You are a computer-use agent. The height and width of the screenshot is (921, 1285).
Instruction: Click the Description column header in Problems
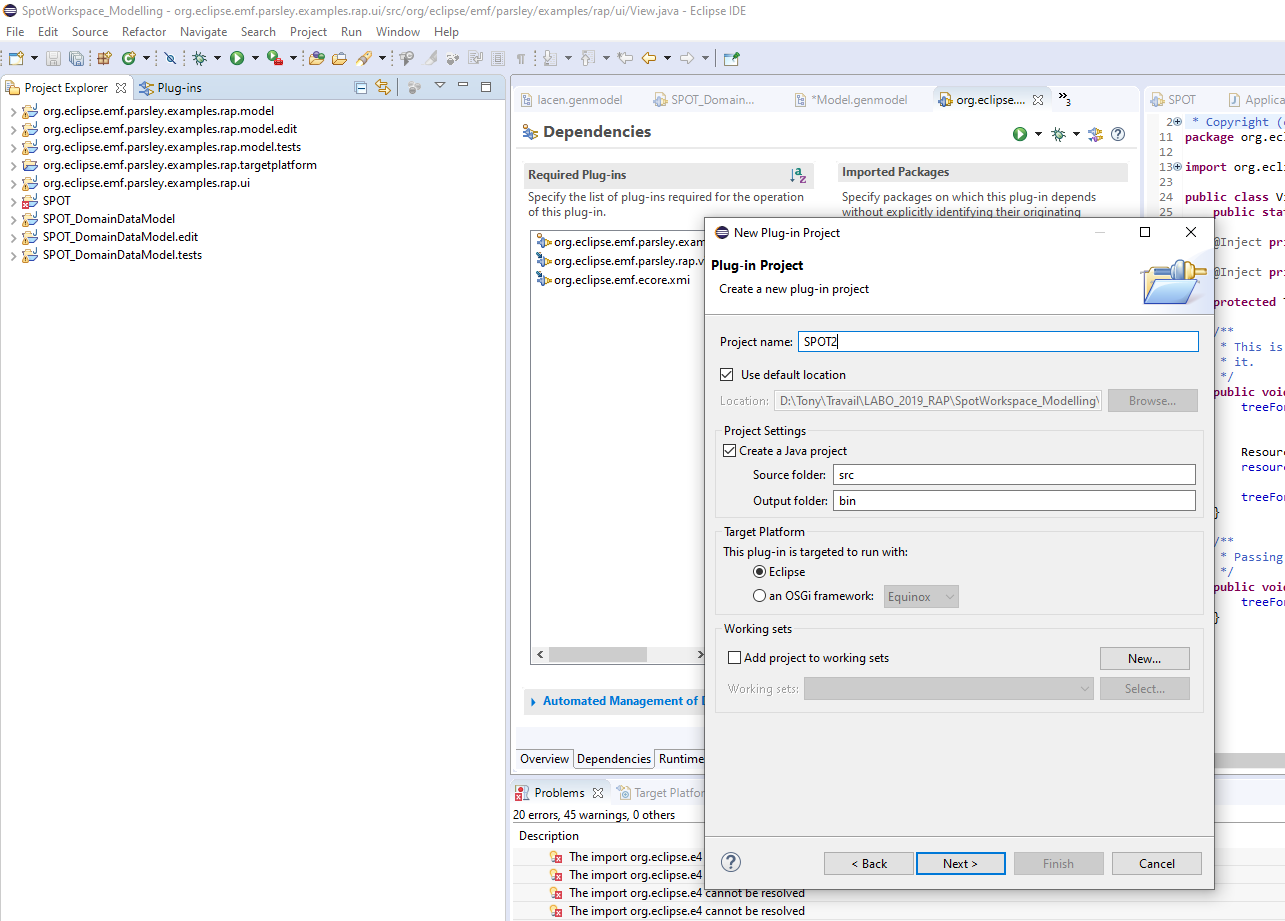(x=549, y=836)
